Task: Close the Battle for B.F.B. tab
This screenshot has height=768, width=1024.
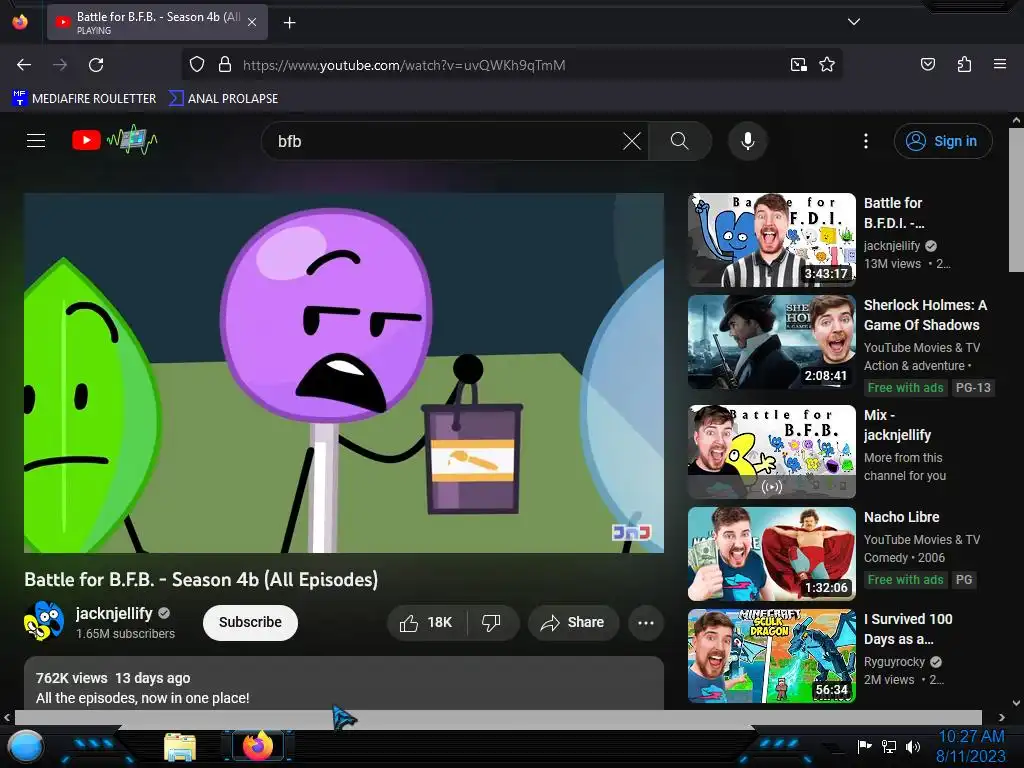Action: coord(252,22)
